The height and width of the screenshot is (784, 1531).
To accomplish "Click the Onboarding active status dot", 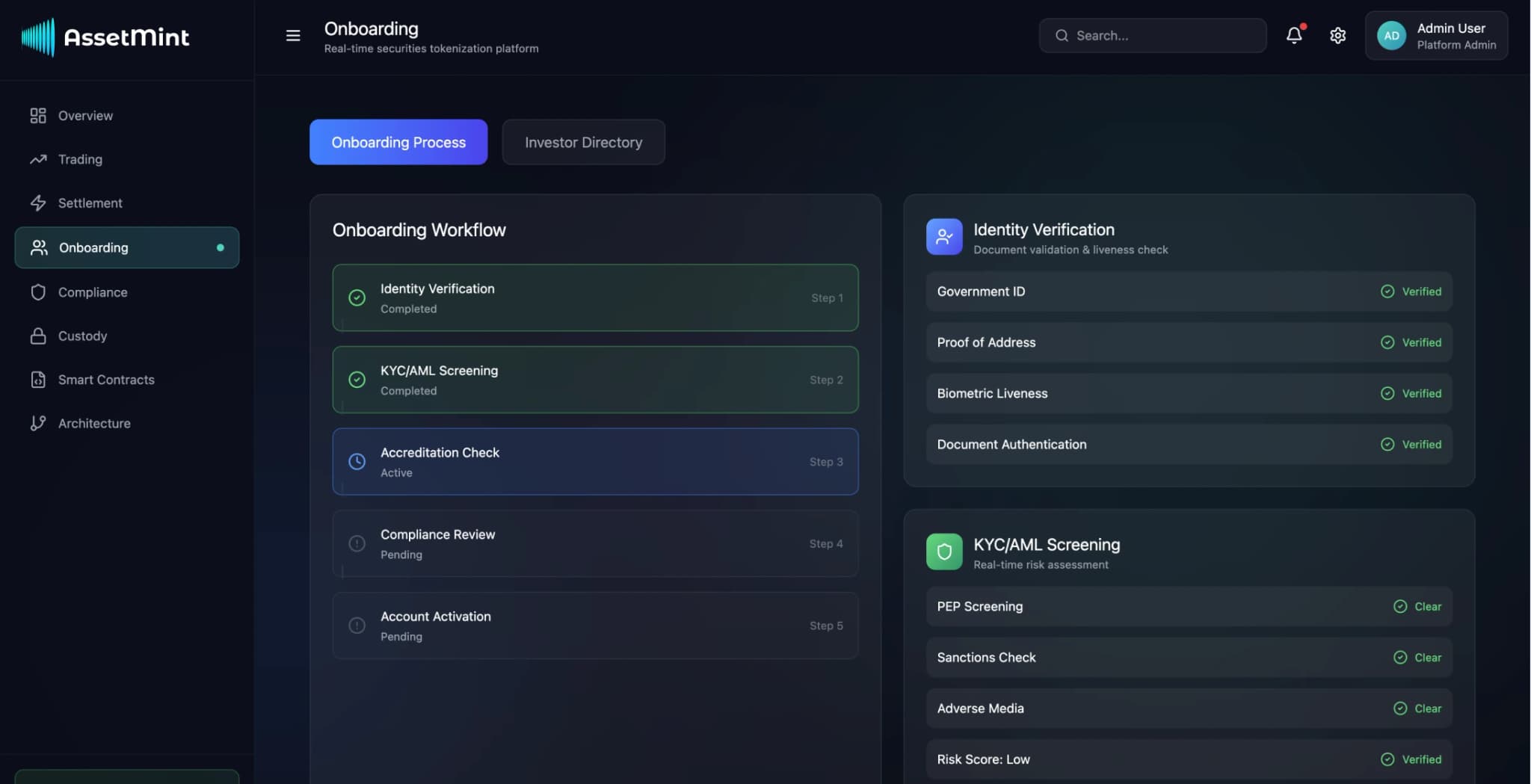I will point(221,247).
